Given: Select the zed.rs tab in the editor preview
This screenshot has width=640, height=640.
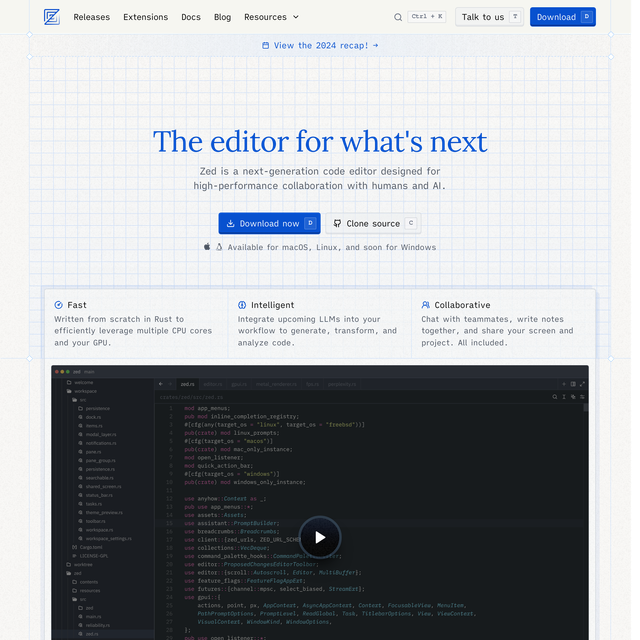Looking at the screenshot, I should point(188,384).
